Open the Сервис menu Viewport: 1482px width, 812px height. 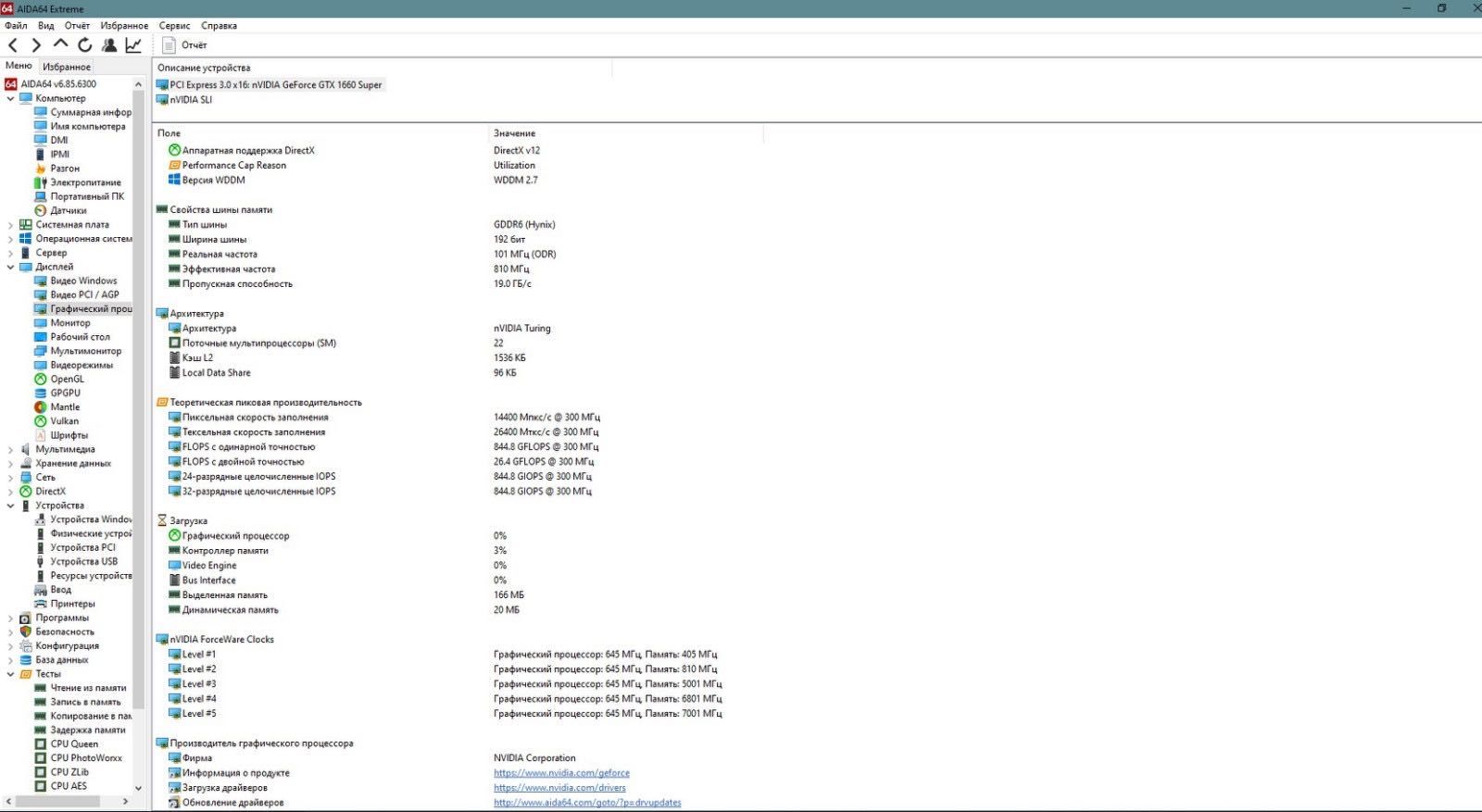click(x=174, y=26)
